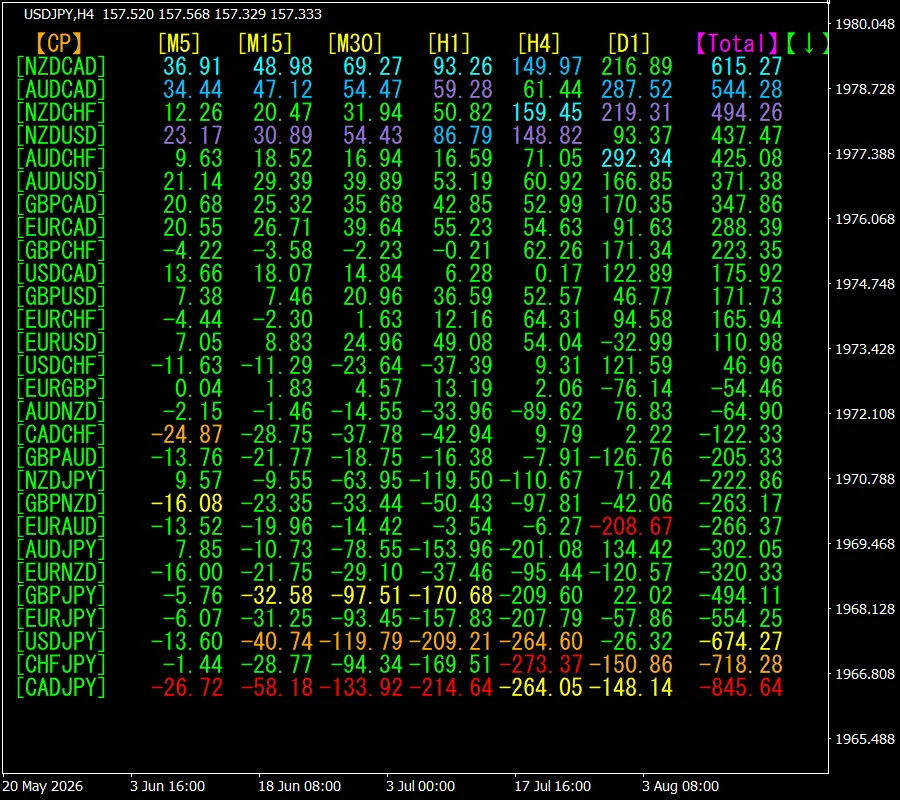Open the NZDCAD pair label
900x800 pixels.
(x=61, y=67)
